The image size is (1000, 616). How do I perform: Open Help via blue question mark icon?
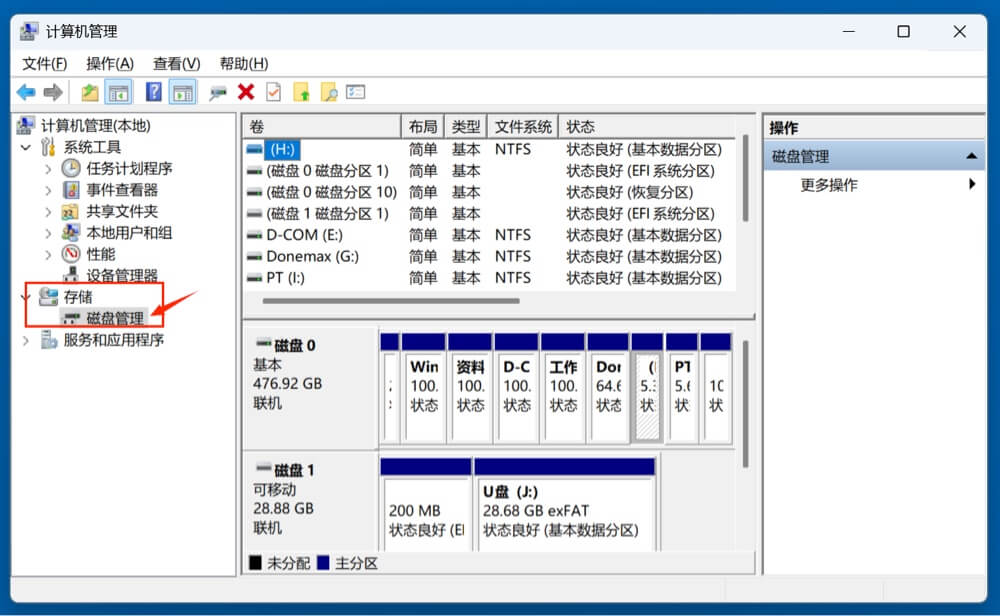(153, 93)
